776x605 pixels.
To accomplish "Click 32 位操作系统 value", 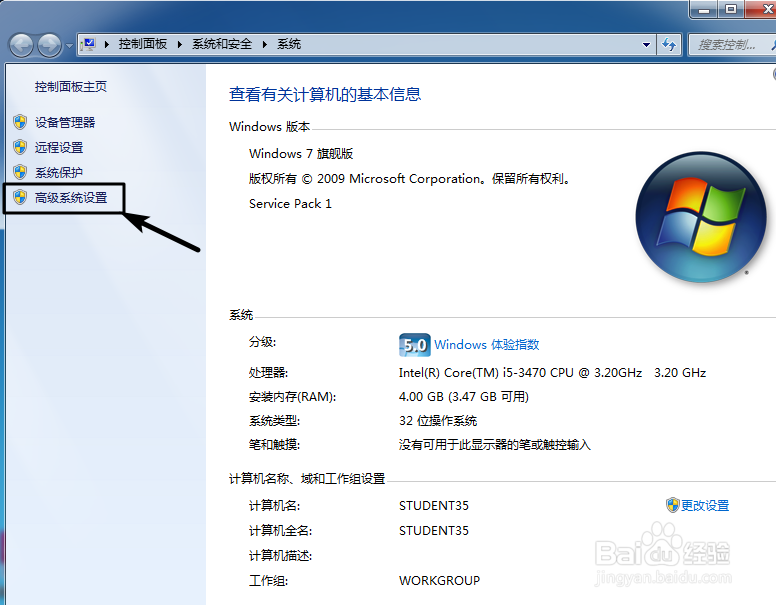I will point(438,421).
